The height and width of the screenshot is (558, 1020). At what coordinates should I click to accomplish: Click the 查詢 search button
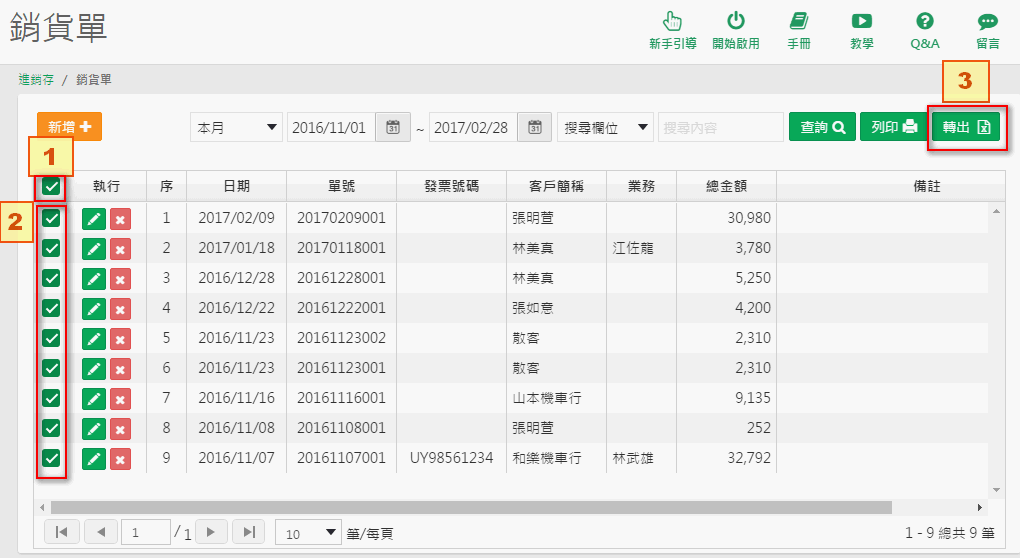click(822, 127)
